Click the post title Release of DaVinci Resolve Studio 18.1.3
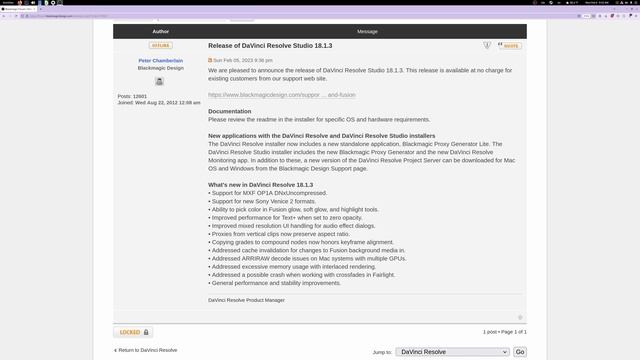This screenshot has width=640, height=360. [x=270, y=46]
